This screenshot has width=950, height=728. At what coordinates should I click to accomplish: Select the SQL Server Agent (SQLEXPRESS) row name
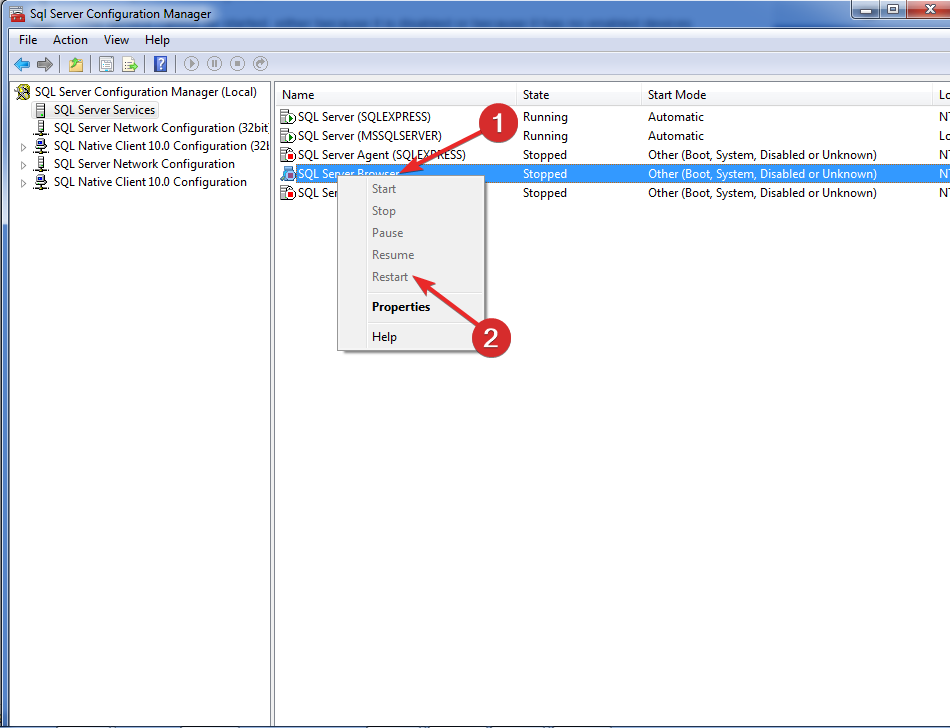382,155
